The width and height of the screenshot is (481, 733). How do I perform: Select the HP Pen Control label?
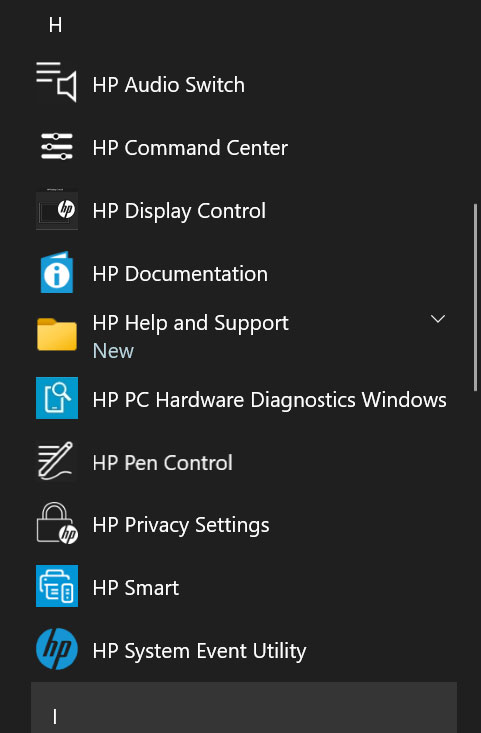[x=163, y=463]
